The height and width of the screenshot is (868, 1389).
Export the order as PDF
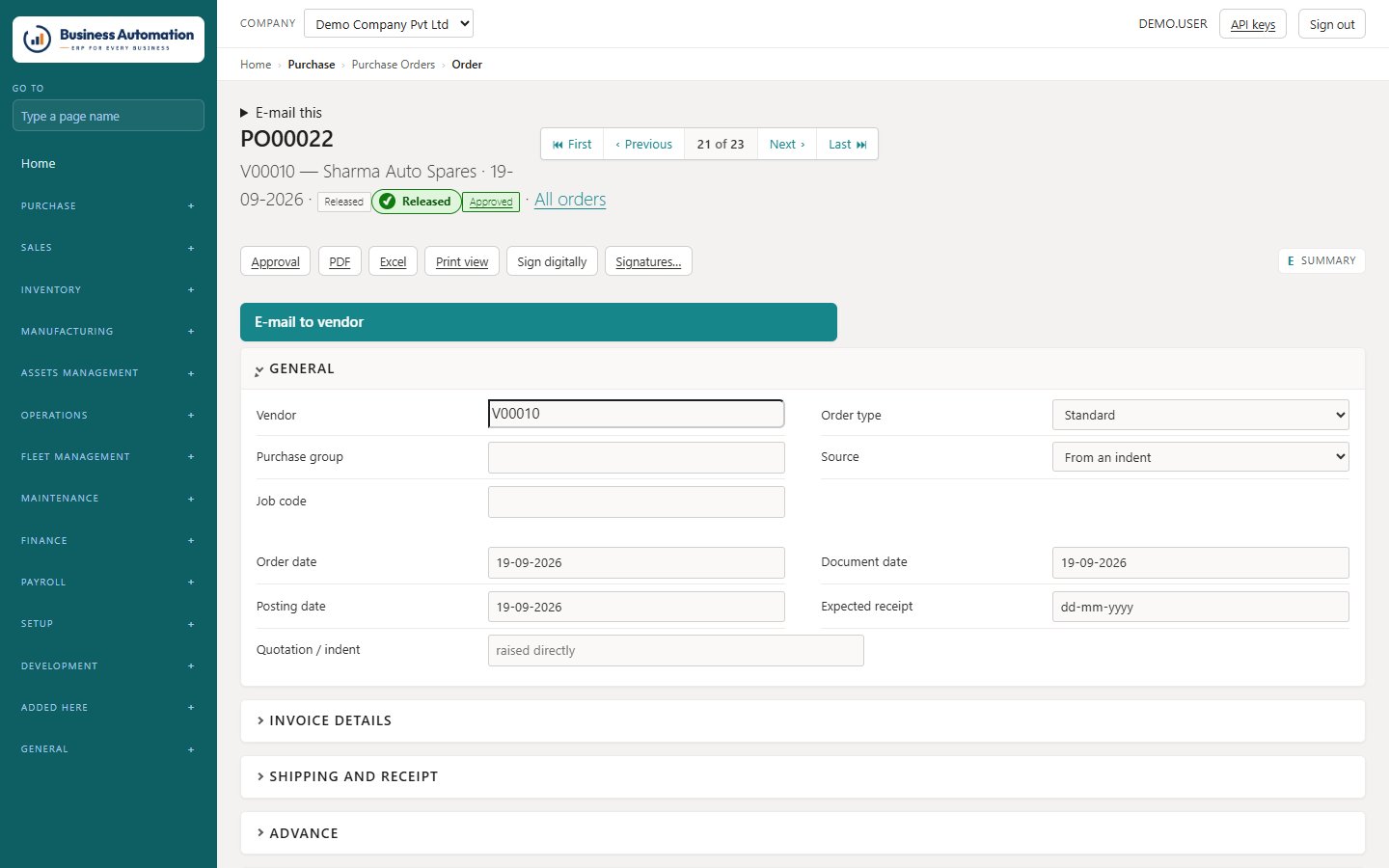pos(340,261)
